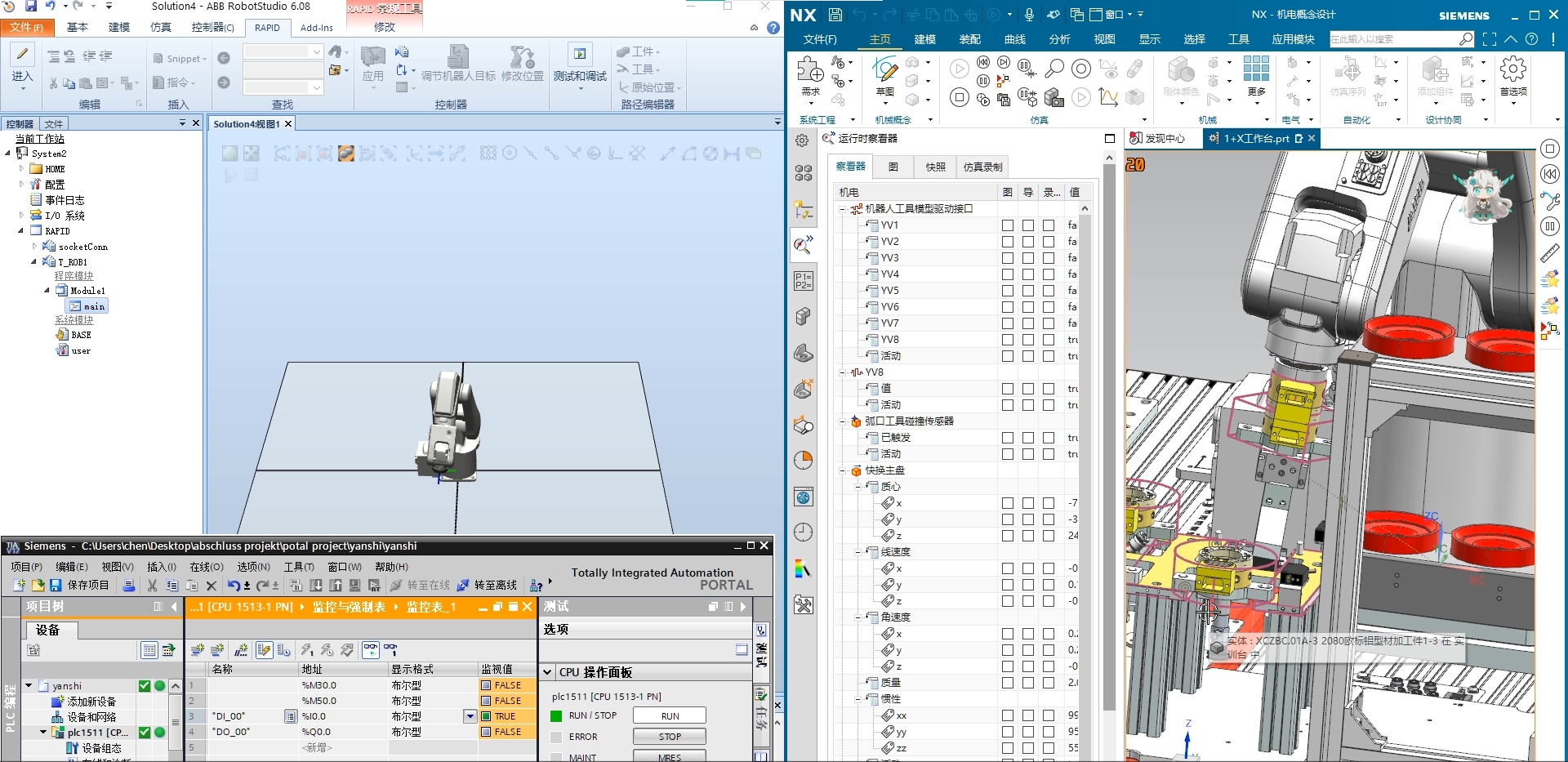The width and height of the screenshot is (1568, 762).
Task: Click the 保存项目 icon in TIA Portal toolbar
Action: pos(55,585)
